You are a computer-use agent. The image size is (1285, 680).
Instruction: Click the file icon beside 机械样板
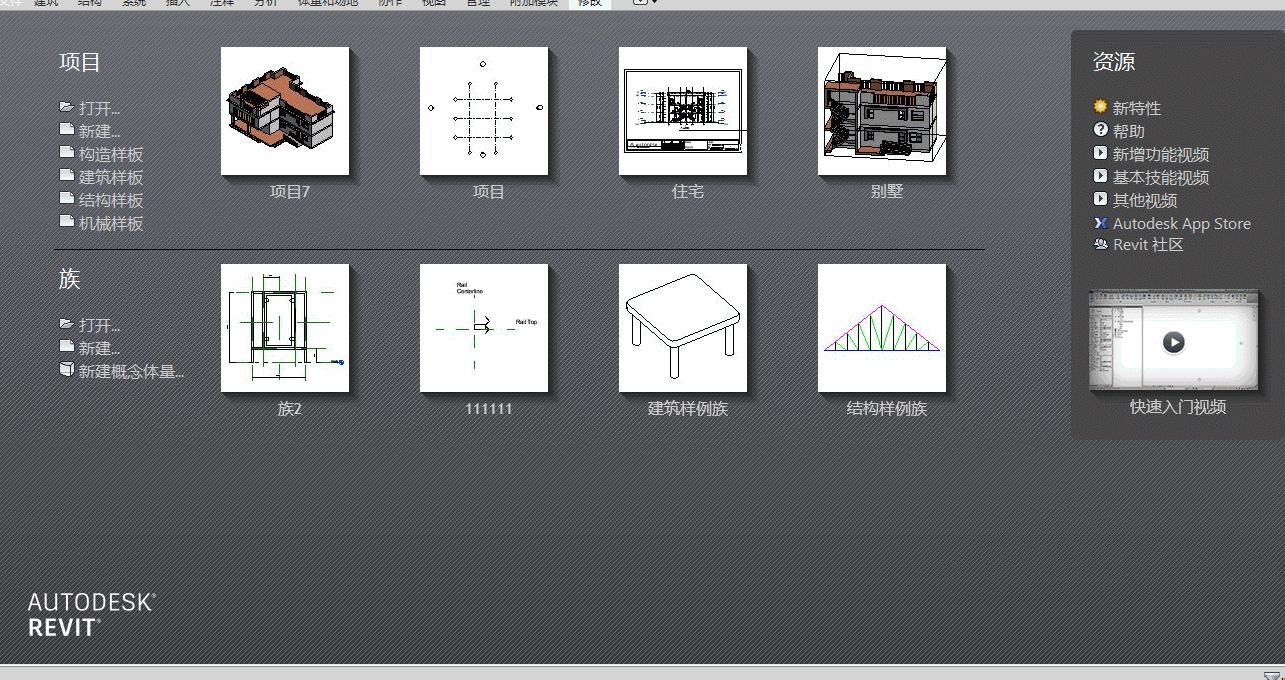pyautogui.click(x=67, y=222)
